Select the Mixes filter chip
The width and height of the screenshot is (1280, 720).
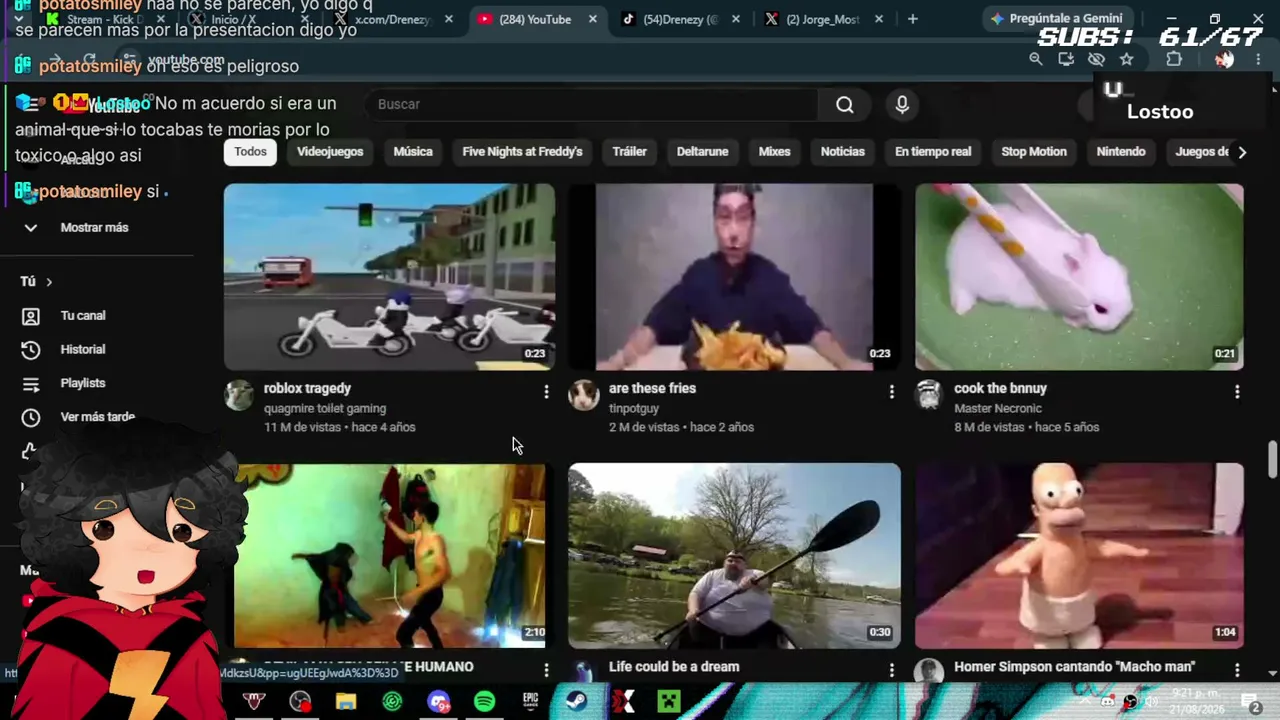pyautogui.click(x=774, y=152)
